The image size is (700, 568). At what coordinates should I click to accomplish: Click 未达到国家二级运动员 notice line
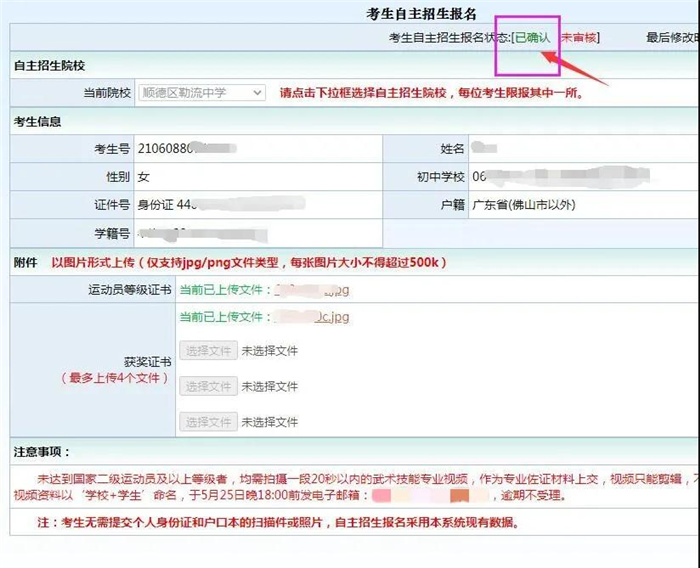click(x=368, y=479)
